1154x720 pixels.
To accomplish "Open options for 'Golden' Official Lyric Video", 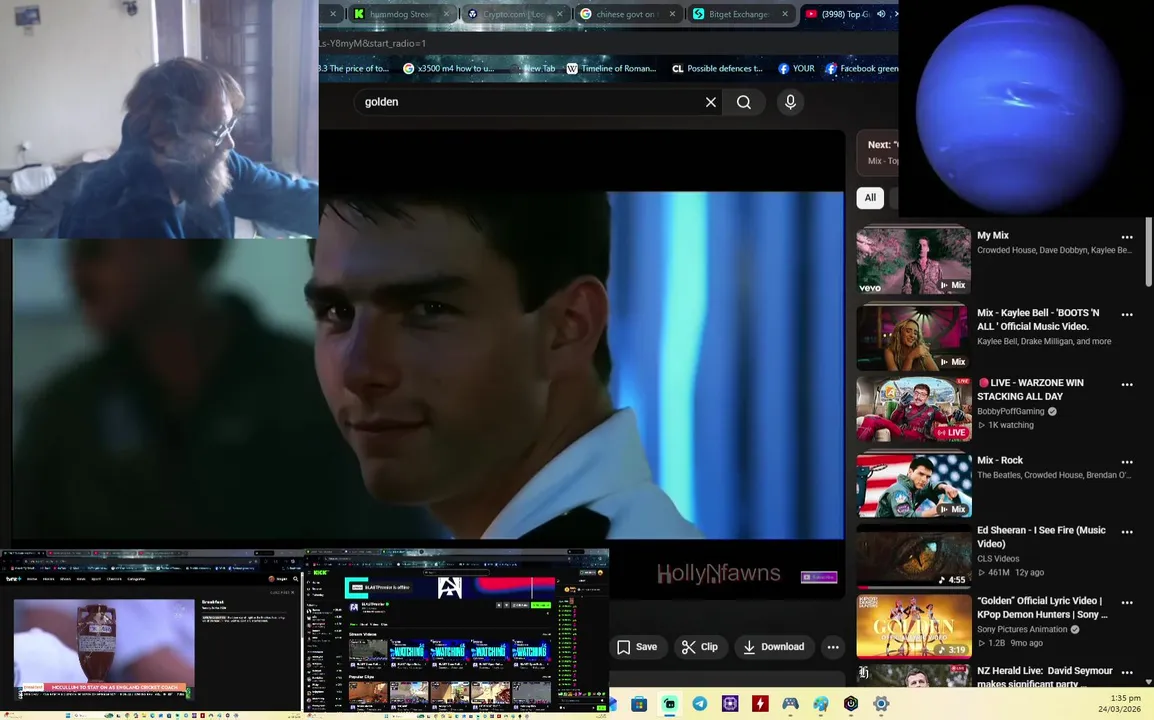I will pos(1127,602).
